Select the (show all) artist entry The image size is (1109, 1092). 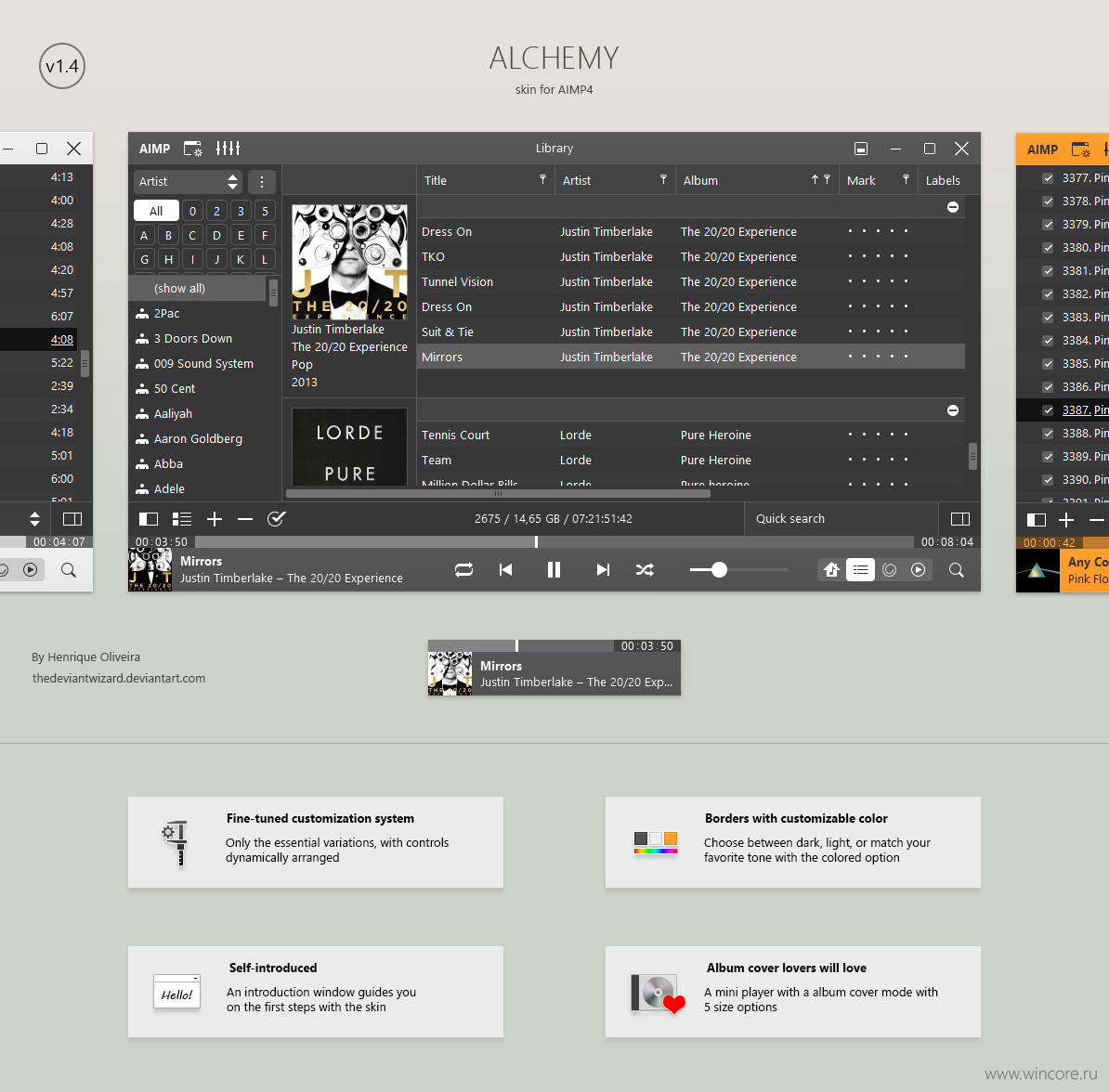click(x=197, y=289)
